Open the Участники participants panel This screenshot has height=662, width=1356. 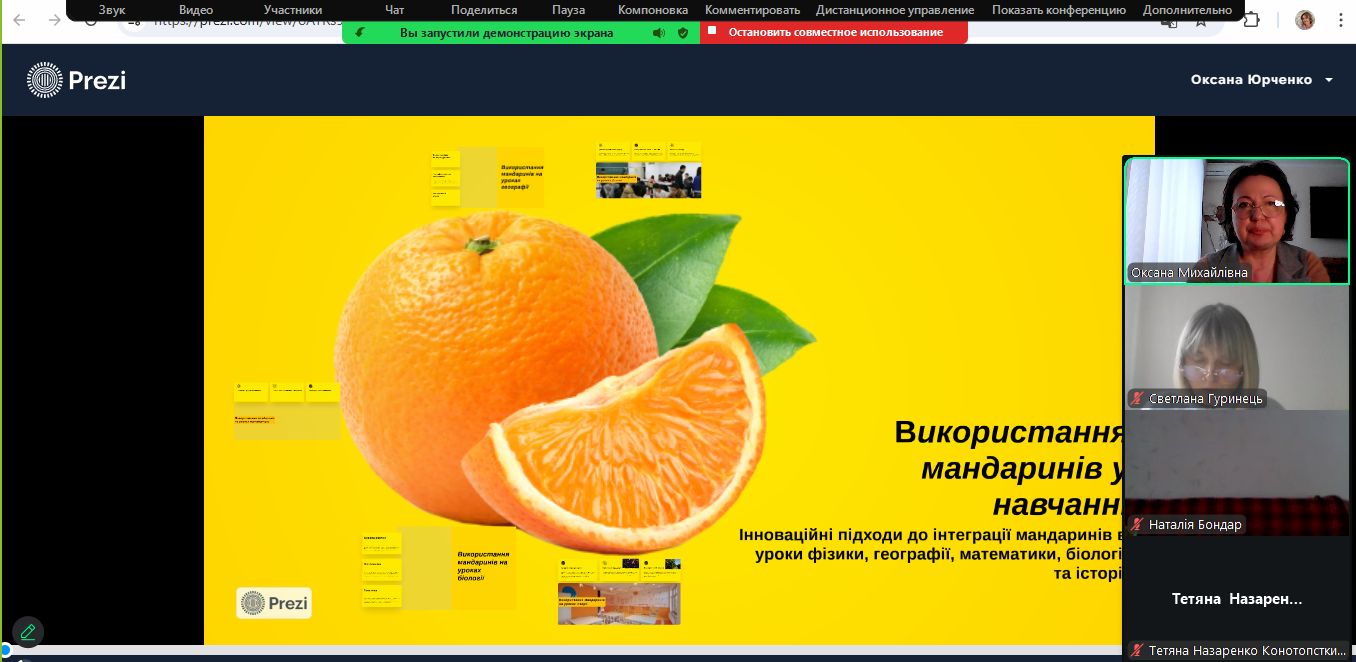(x=293, y=10)
